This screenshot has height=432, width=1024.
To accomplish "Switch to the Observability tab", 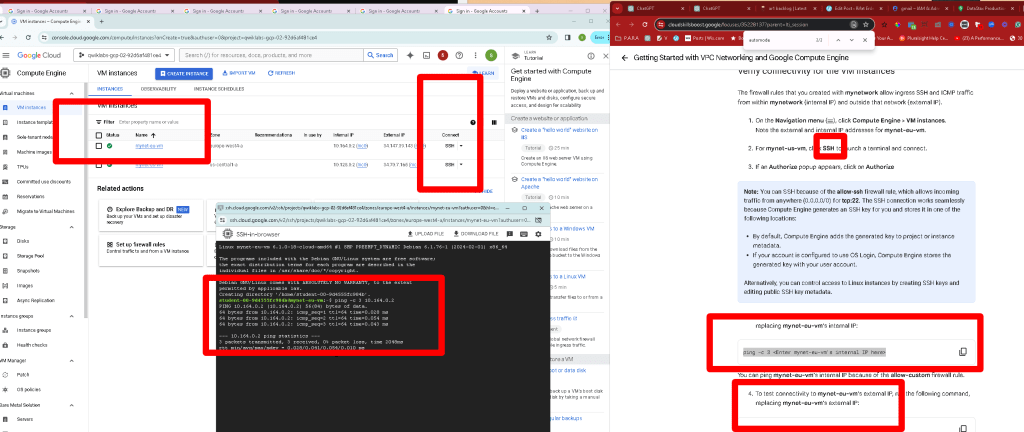I will 159,89.
